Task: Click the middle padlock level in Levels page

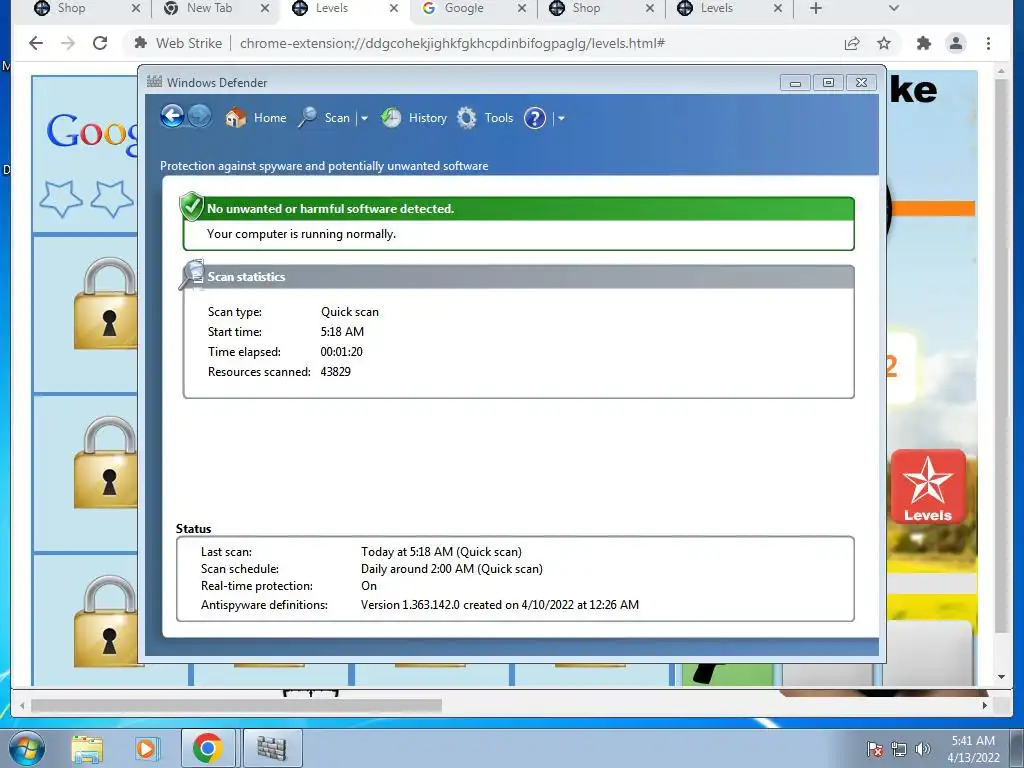Action: tap(106, 462)
